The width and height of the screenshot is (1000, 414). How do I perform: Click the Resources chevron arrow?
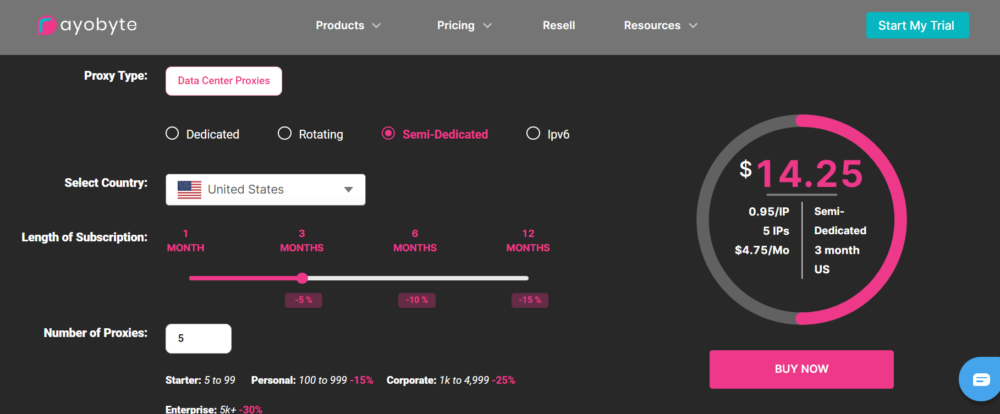point(693,26)
